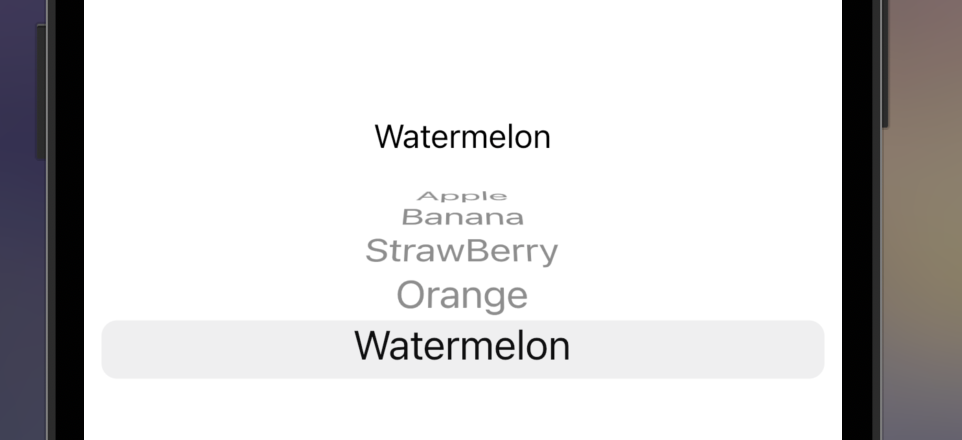This screenshot has height=440, width=962.
Task: Click white space right of StrawBerry item
Action: pos(699,251)
